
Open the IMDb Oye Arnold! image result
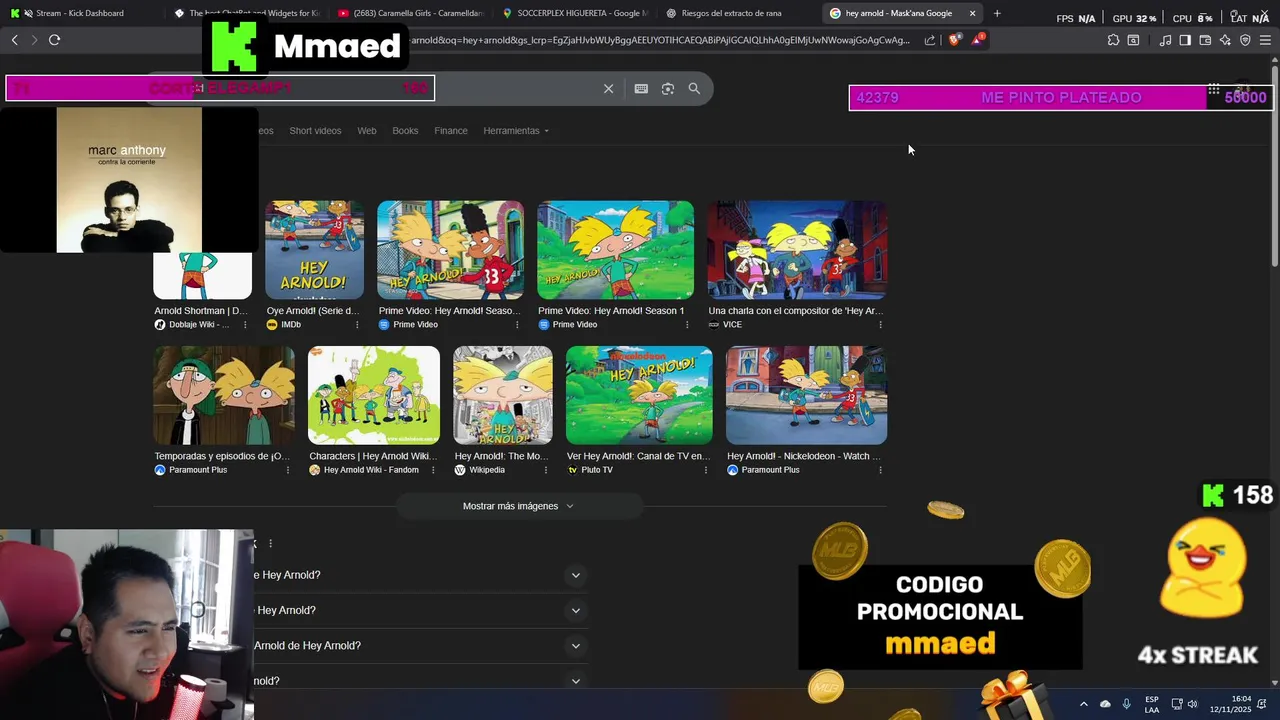[314, 250]
